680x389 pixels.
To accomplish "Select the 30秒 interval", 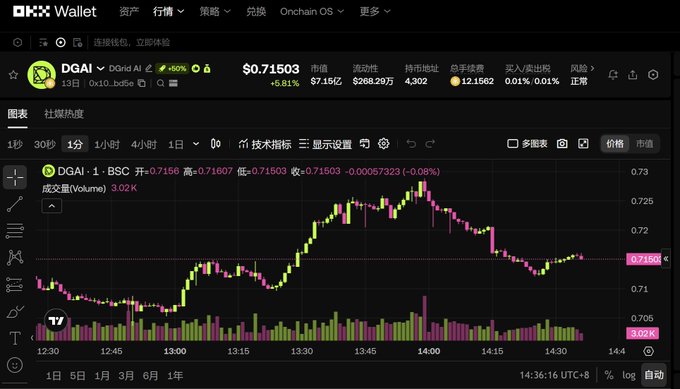I will point(45,144).
